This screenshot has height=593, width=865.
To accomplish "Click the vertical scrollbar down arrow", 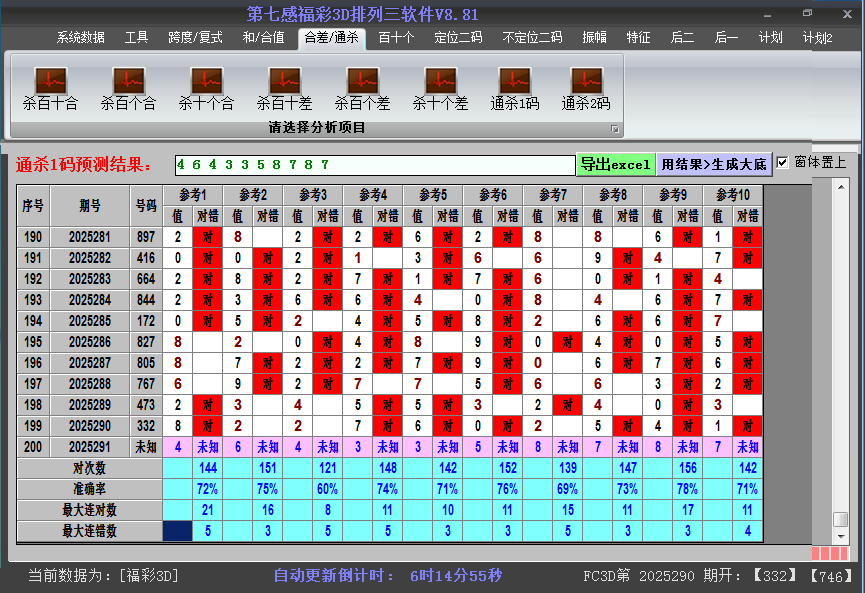I will (841, 535).
